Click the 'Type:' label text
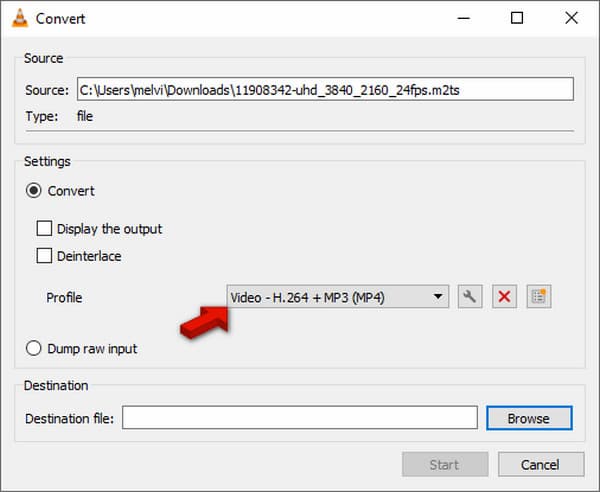Viewport: 600px width, 492px height. point(42,116)
